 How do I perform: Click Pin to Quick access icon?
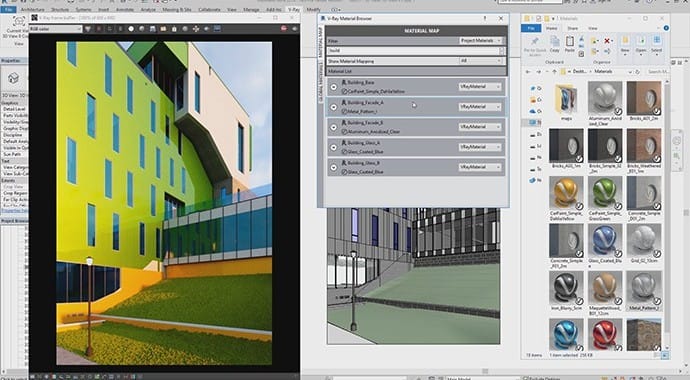point(535,45)
